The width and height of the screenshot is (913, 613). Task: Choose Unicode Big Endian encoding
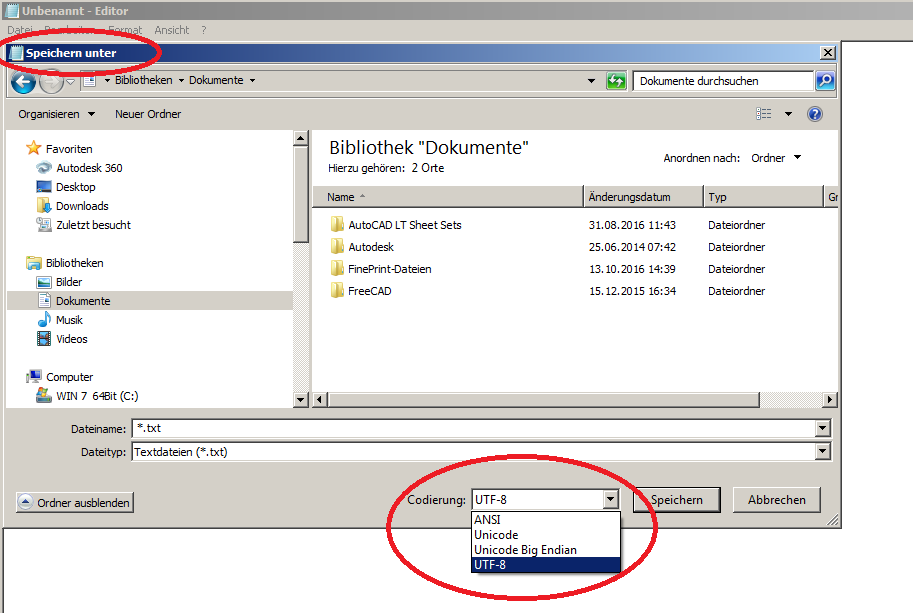(525, 550)
